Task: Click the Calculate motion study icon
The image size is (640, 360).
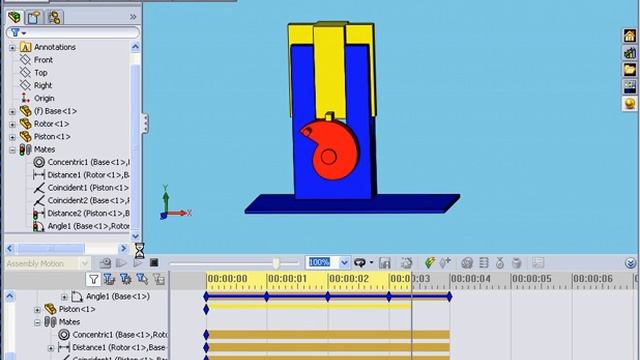Action: [x=105, y=263]
